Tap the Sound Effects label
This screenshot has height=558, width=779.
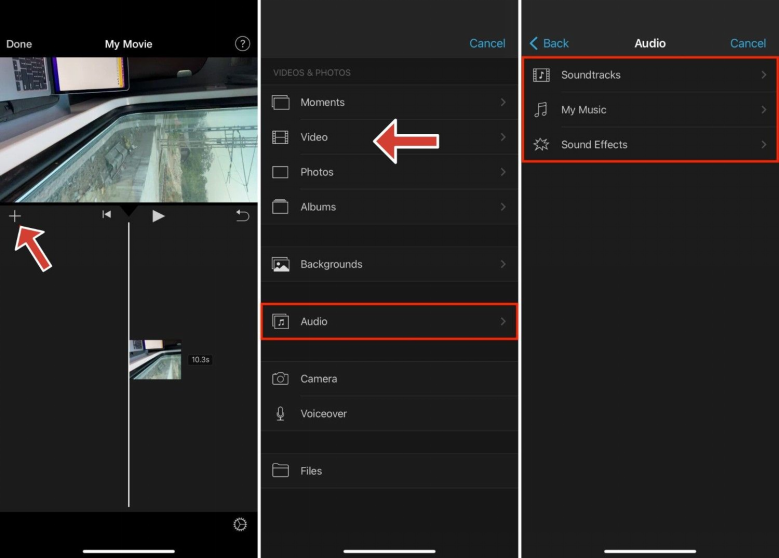[594, 145]
